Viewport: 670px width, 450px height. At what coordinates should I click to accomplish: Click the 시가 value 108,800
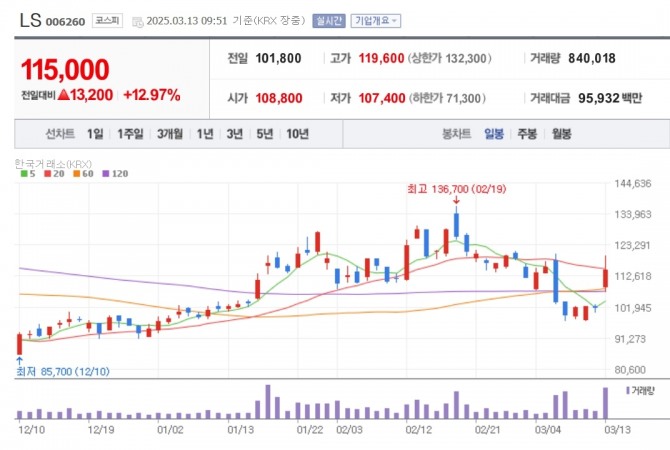click(279, 98)
